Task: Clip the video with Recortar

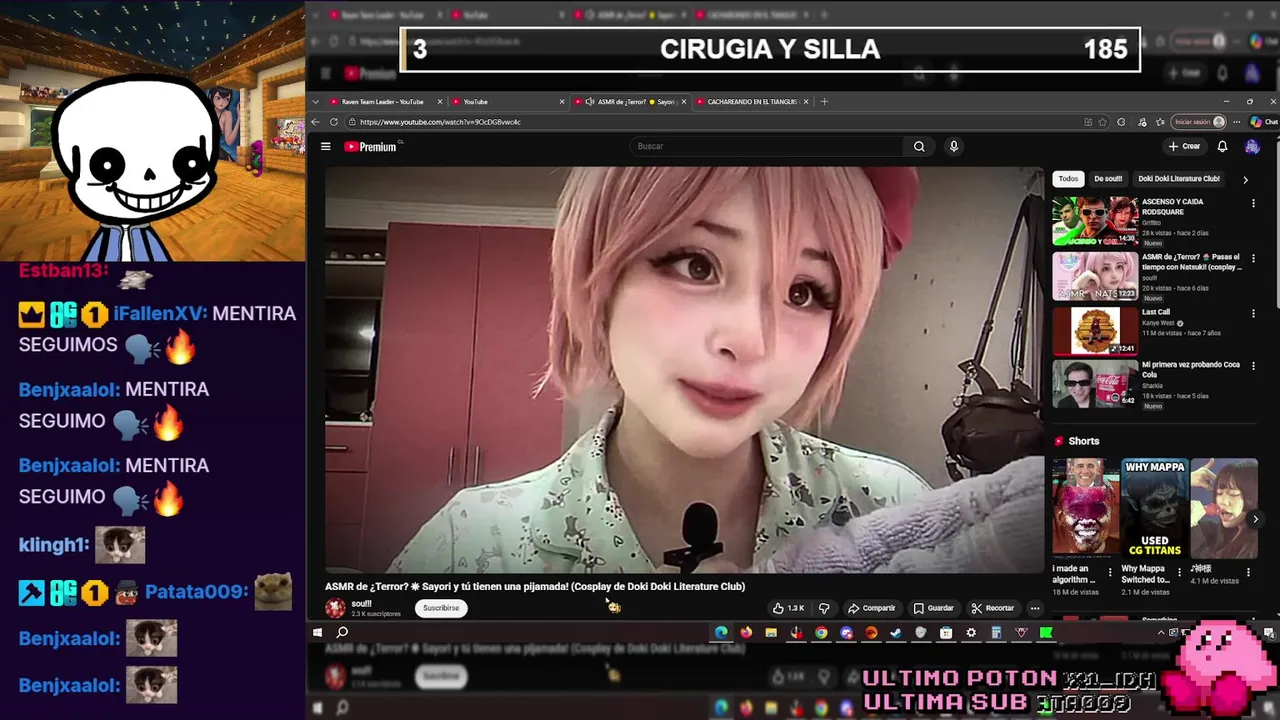Action: tap(992, 608)
